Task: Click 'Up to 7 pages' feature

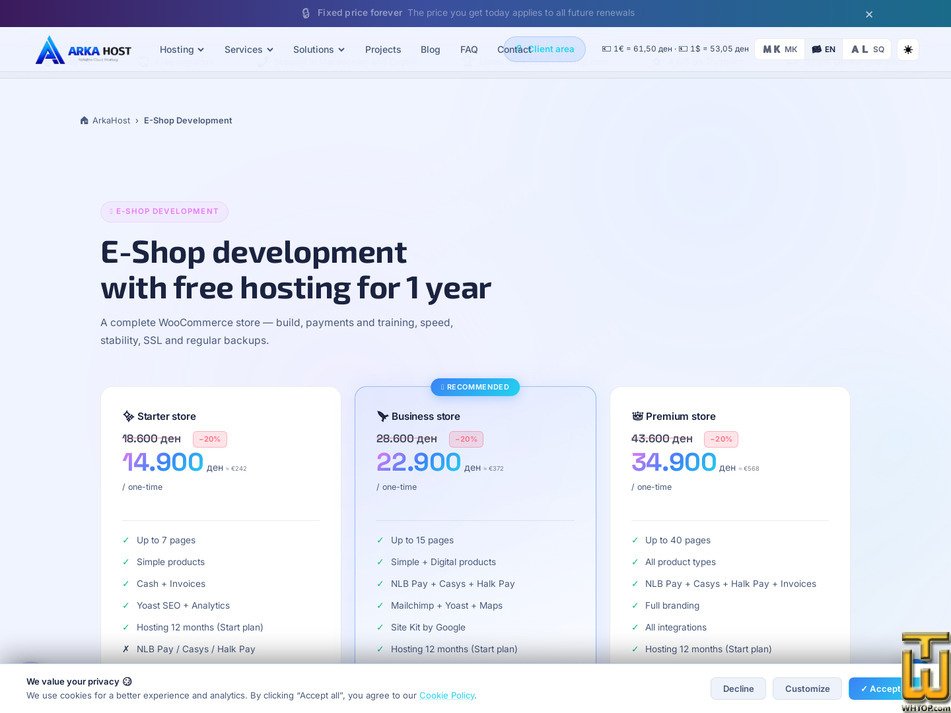Action: tap(166, 540)
